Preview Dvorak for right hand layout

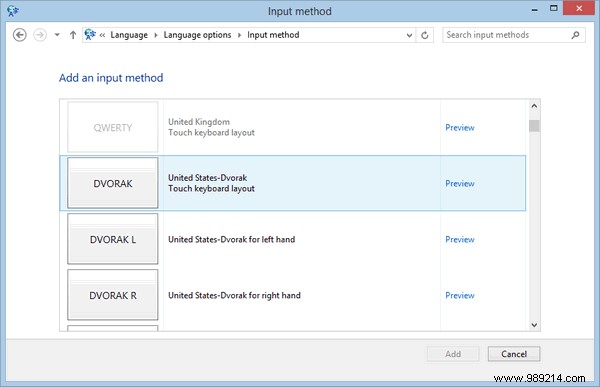tap(460, 295)
